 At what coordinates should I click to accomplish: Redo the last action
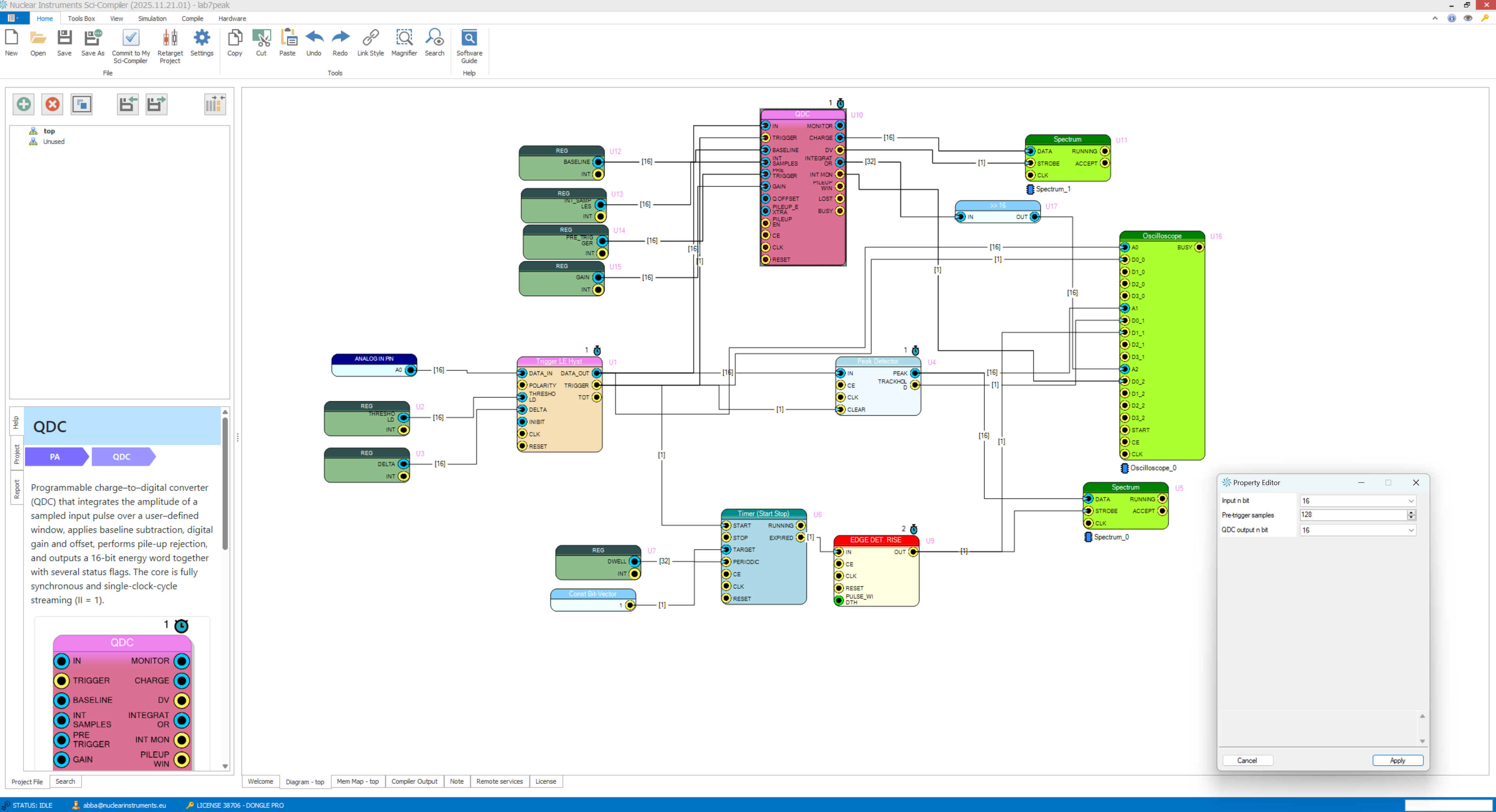[340, 43]
